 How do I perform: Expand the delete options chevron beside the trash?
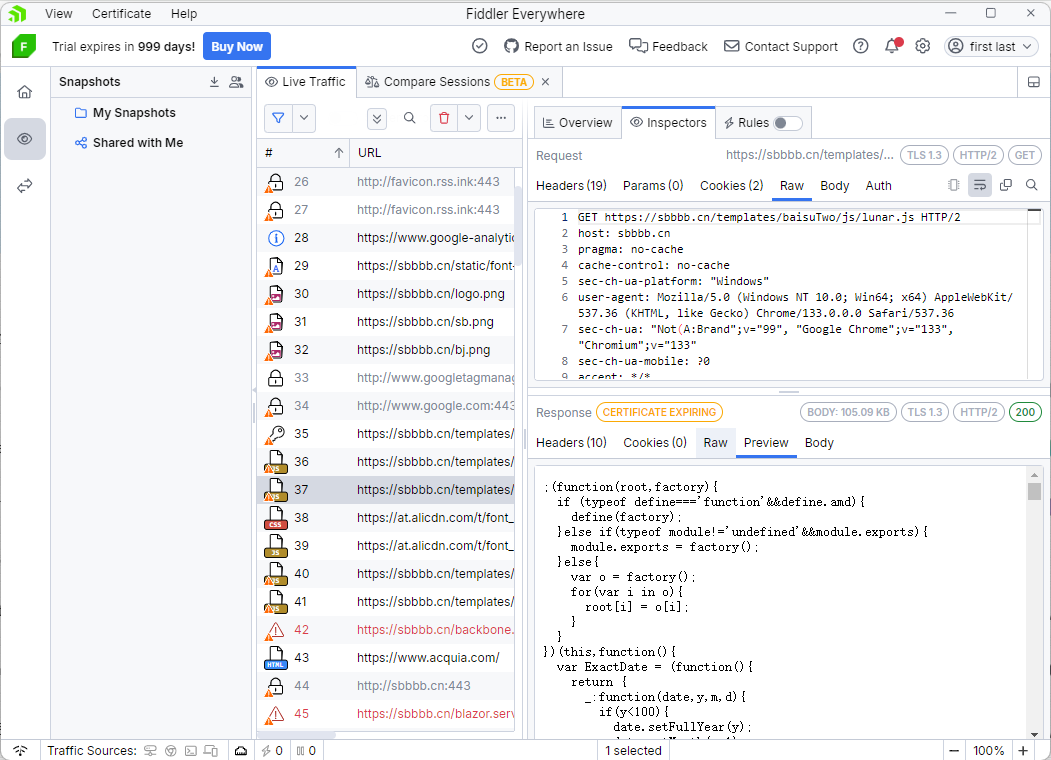point(467,117)
